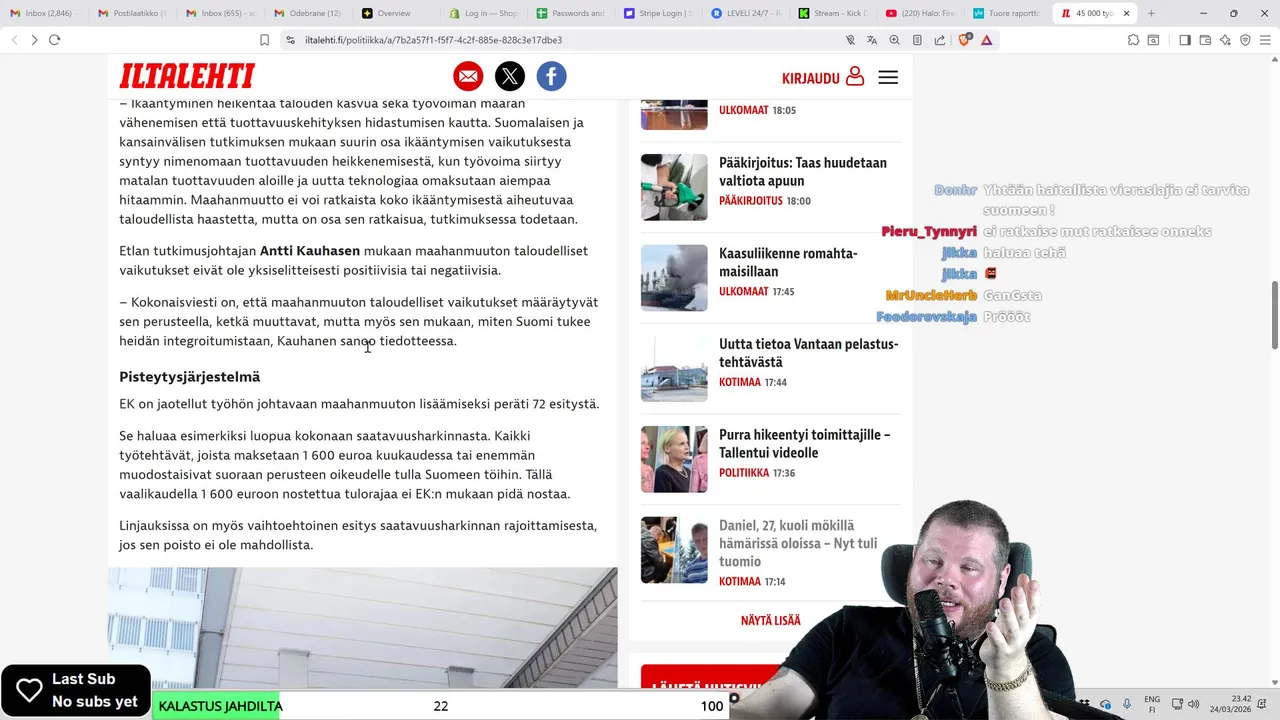1280x720 pixels.
Task: Click the 'Last Sub' heart widget
Action: click(76, 690)
